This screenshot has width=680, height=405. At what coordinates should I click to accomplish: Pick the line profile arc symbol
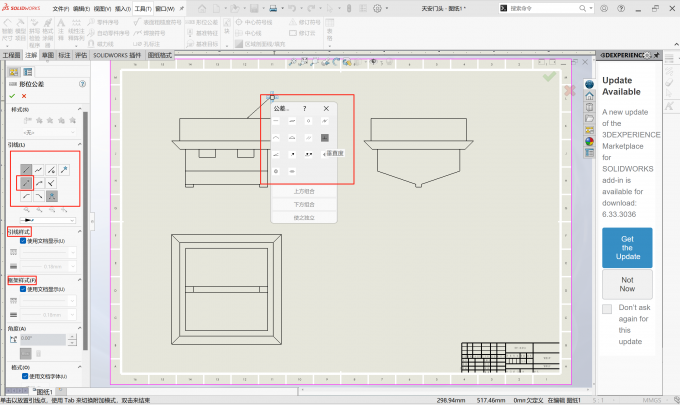pyautogui.click(x=276, y=137)
